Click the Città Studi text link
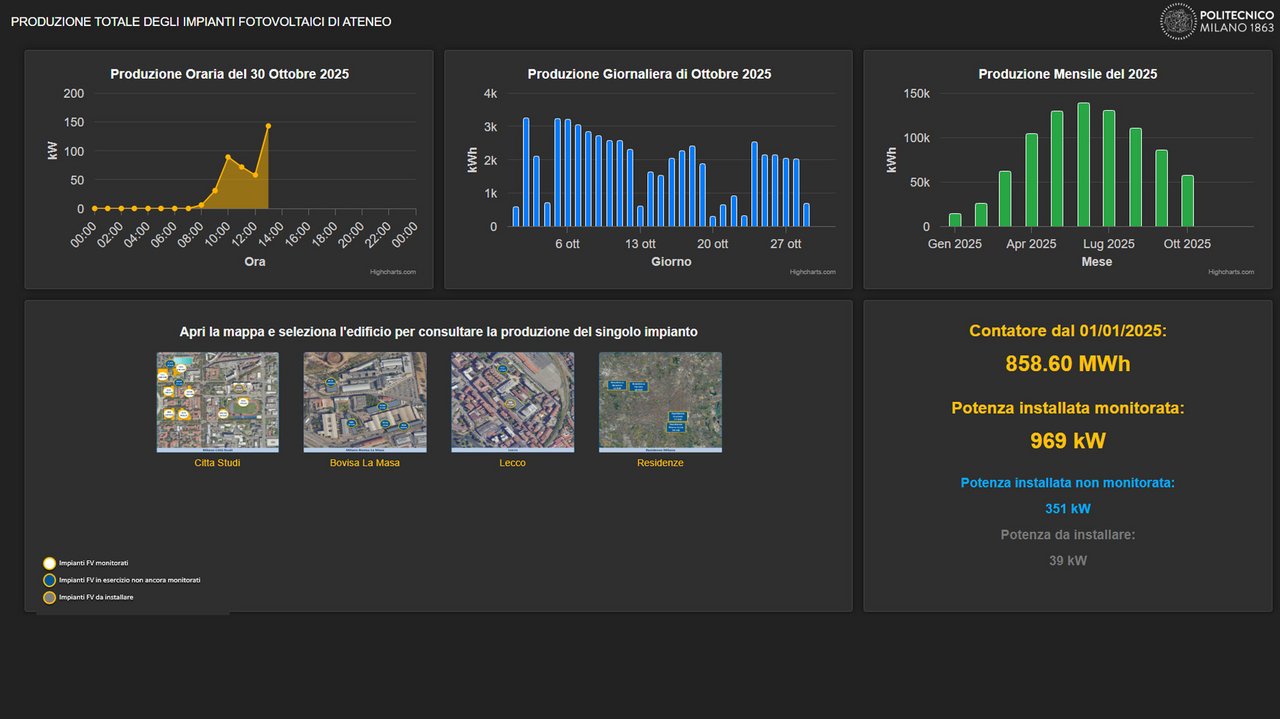The width and height of the screenshot is (1280, 719). click(217, 463)
